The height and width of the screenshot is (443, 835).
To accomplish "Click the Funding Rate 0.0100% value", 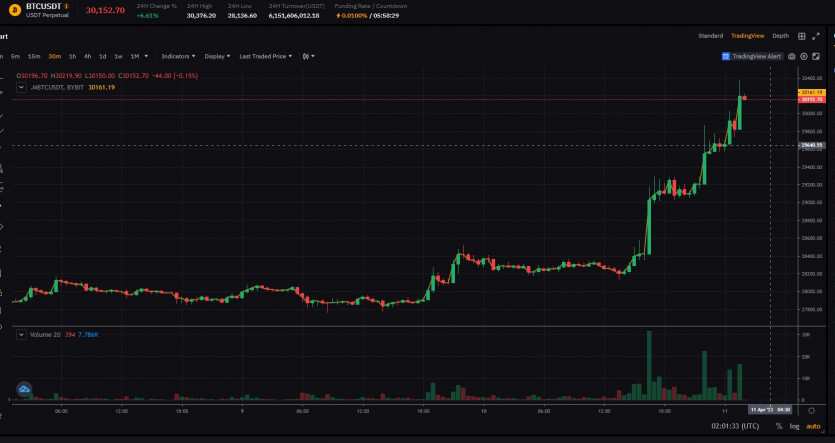I will coord(354,15).
